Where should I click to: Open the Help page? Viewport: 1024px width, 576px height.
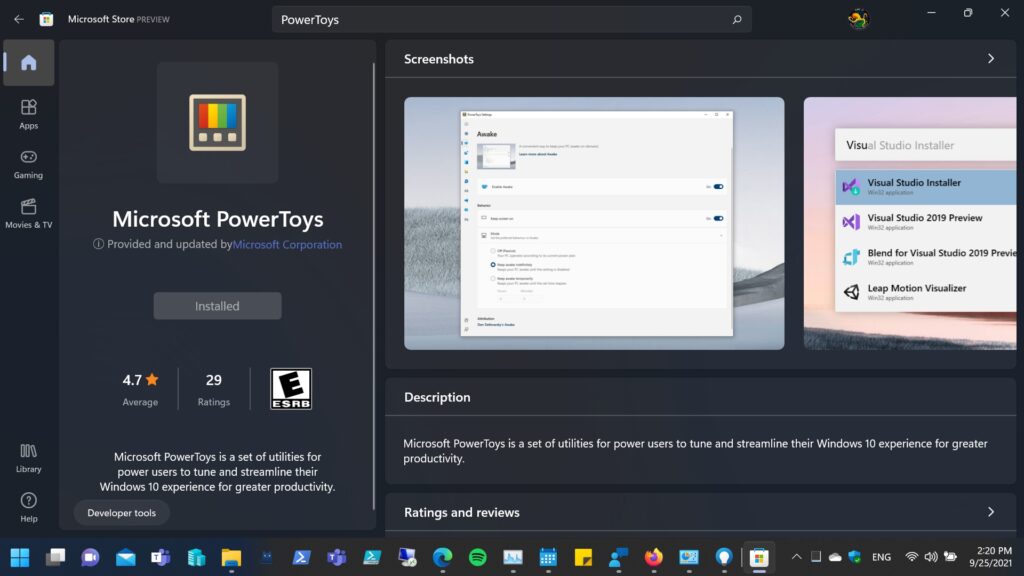click(x=28, y=506)
